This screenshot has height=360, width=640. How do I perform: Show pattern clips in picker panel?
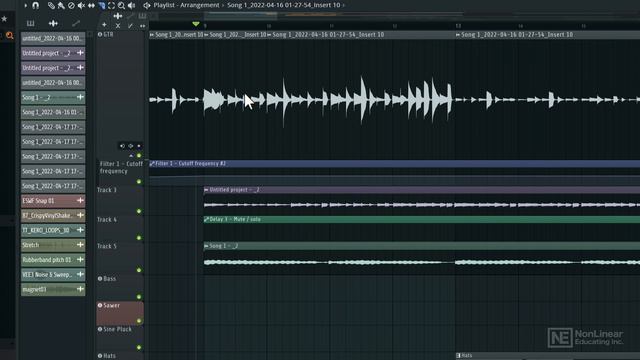[30, 23]
